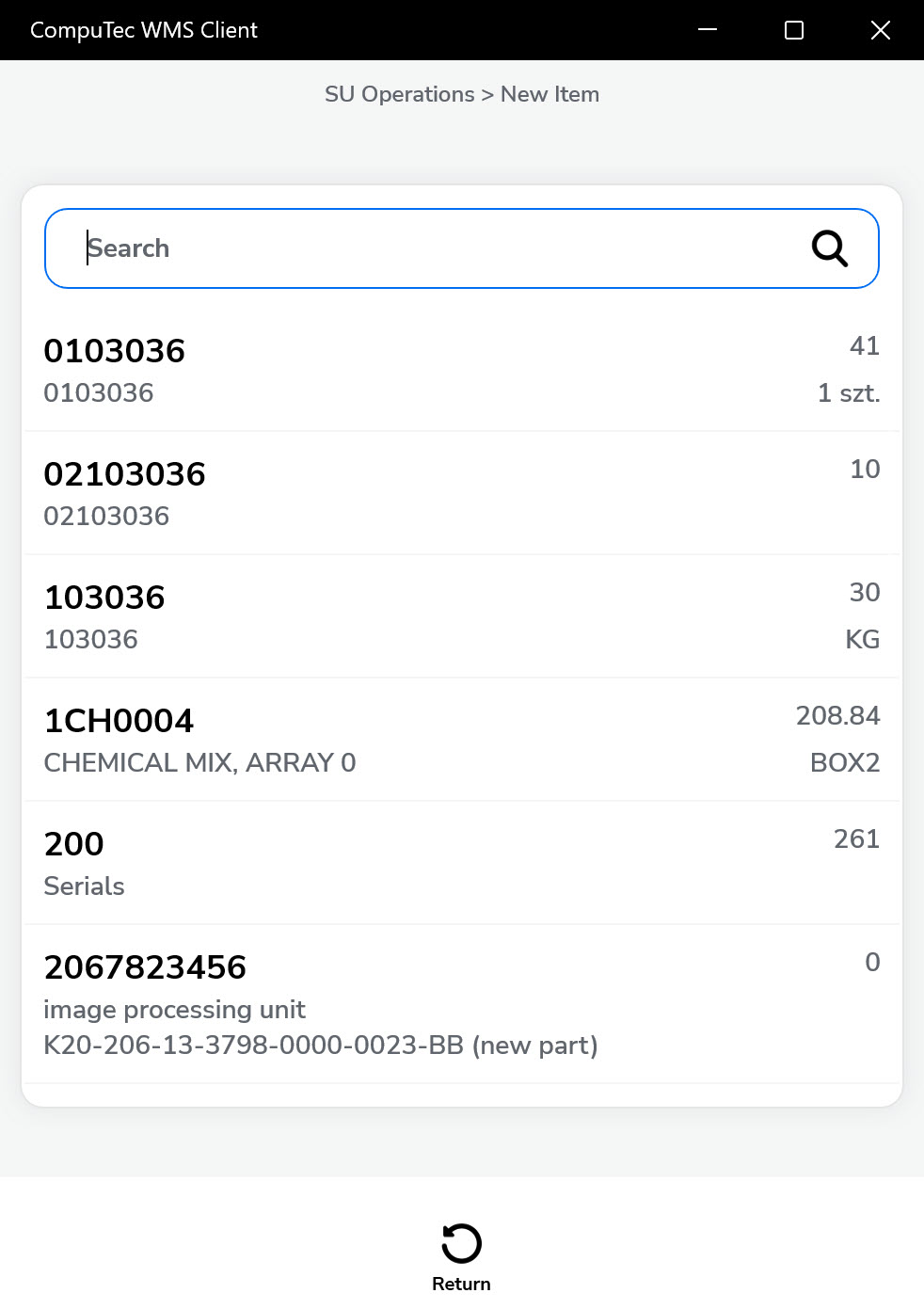Viewport: 924px width, 1309px height.
Task: Close the CompuTec WMS Client window
Action: coord(881,30)
